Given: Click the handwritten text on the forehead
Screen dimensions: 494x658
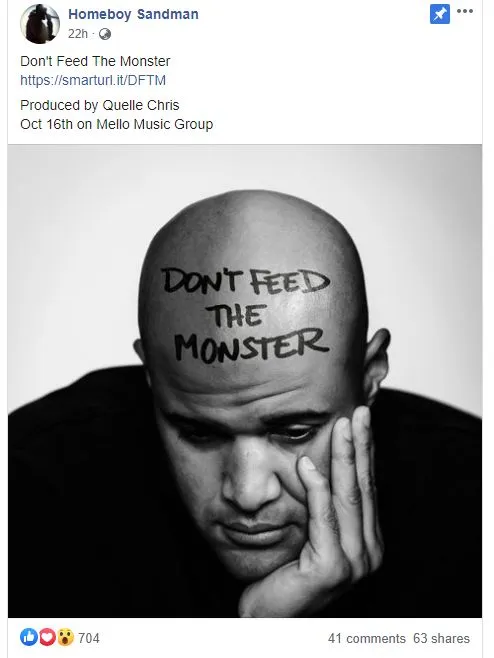Looking at the screenshot, I should (x=246, y=314).
